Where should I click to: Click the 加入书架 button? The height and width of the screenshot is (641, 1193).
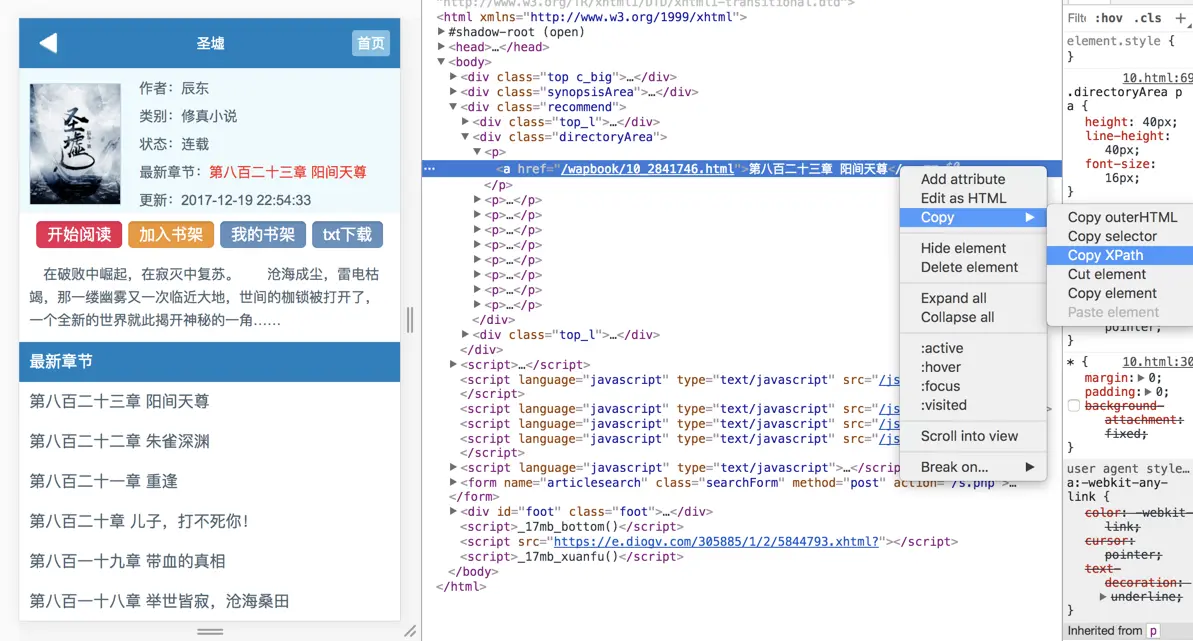click(171, 234)
